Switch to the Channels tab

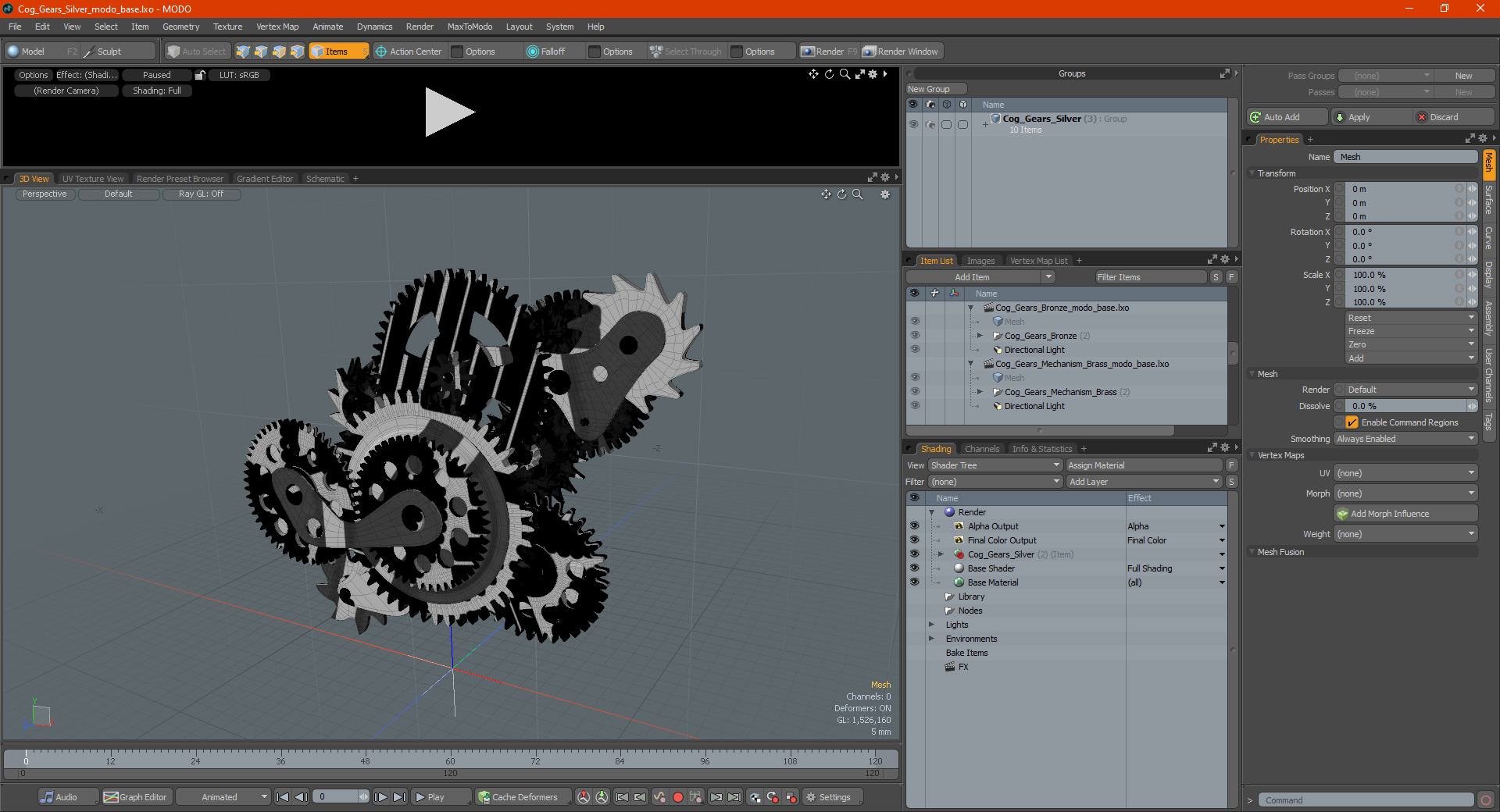tap(981, 449)
